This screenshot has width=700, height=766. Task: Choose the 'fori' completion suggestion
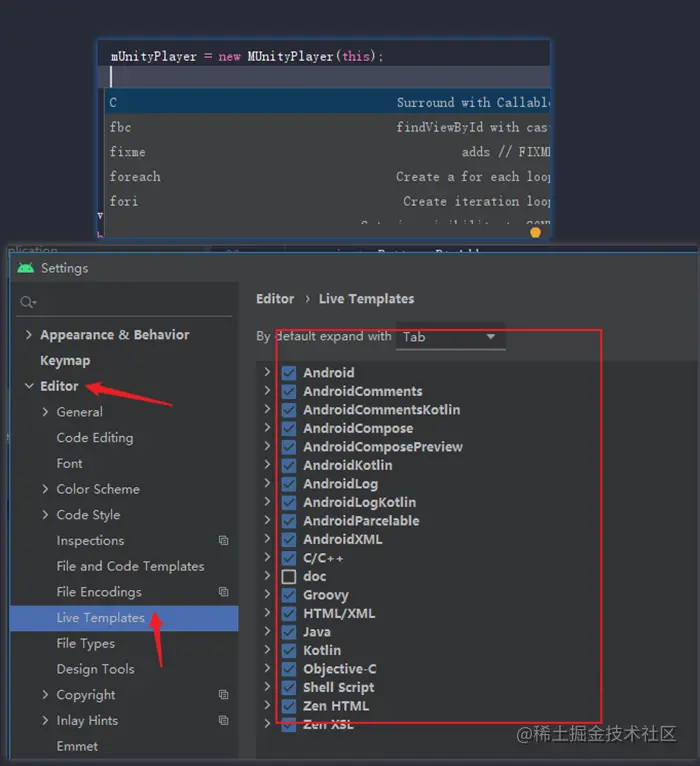click(327, 201)
